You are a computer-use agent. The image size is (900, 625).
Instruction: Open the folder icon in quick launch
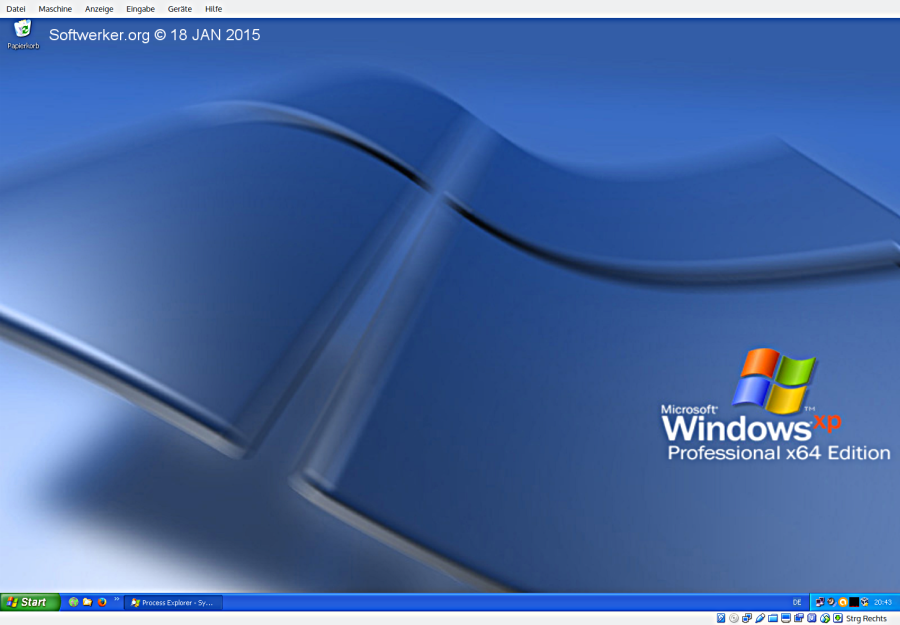point(88,602)
